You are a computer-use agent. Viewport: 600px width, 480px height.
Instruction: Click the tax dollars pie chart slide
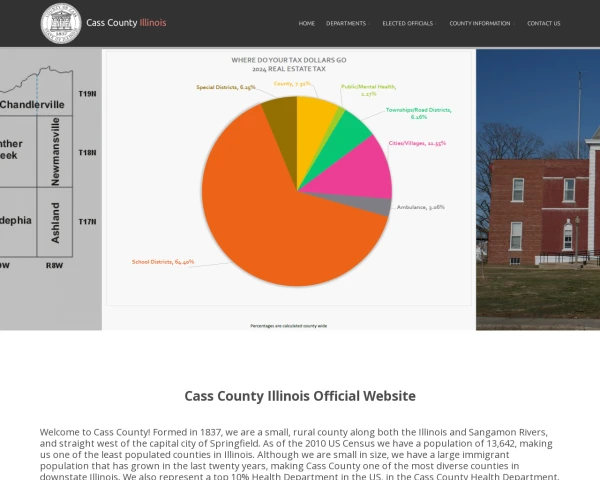click(x=289, y=189)
